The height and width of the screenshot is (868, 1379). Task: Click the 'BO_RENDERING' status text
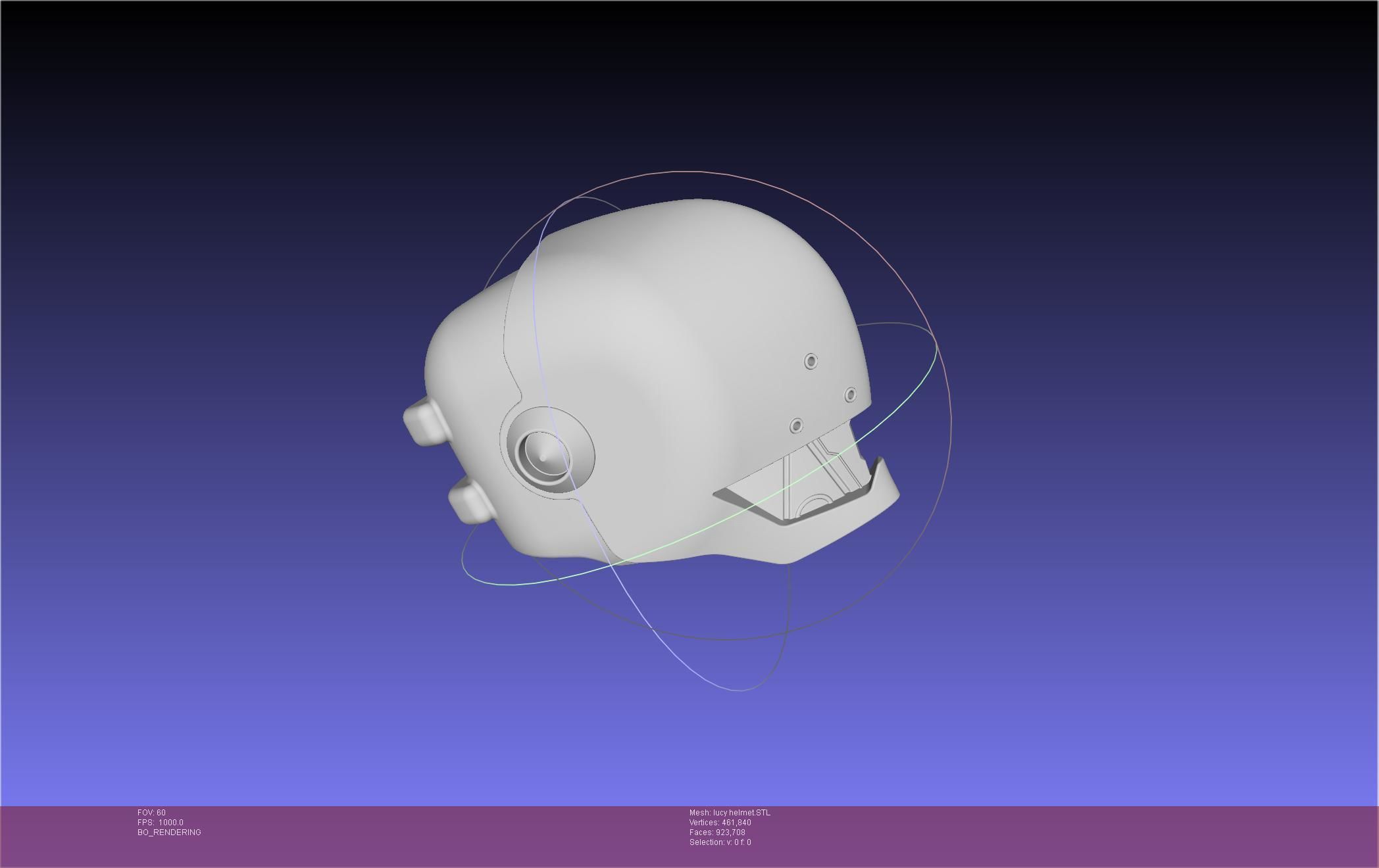[169, 832]
